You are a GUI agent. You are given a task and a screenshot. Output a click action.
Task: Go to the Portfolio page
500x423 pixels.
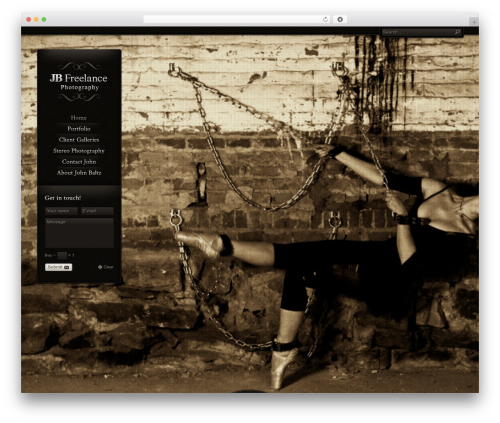[79, 129]
